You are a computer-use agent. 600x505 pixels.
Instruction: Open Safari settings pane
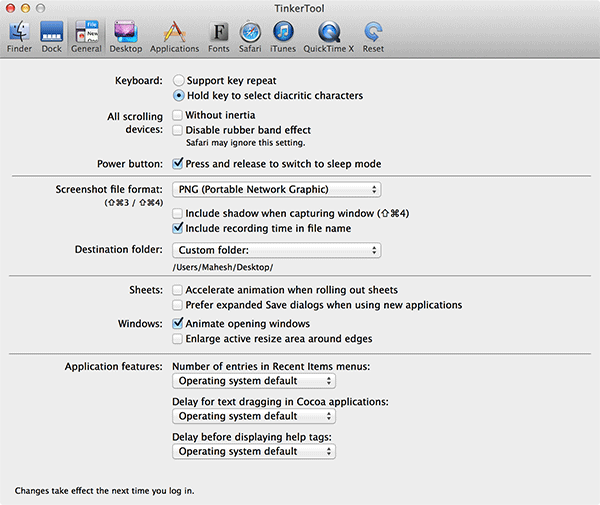click(x=250, y=35)
